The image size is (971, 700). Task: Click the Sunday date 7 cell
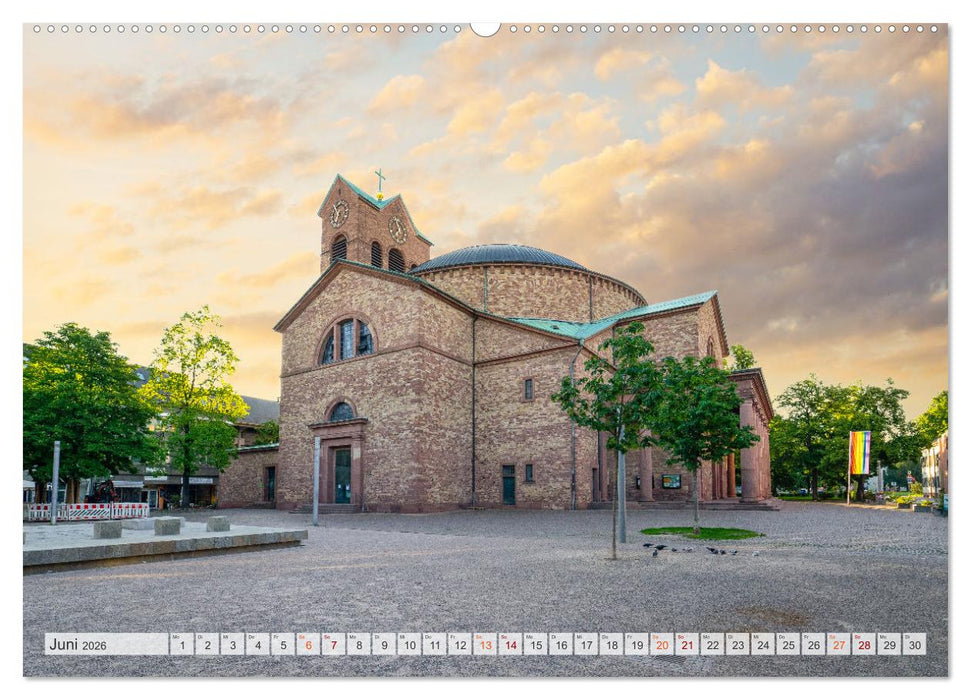click(x=332, y=643)
